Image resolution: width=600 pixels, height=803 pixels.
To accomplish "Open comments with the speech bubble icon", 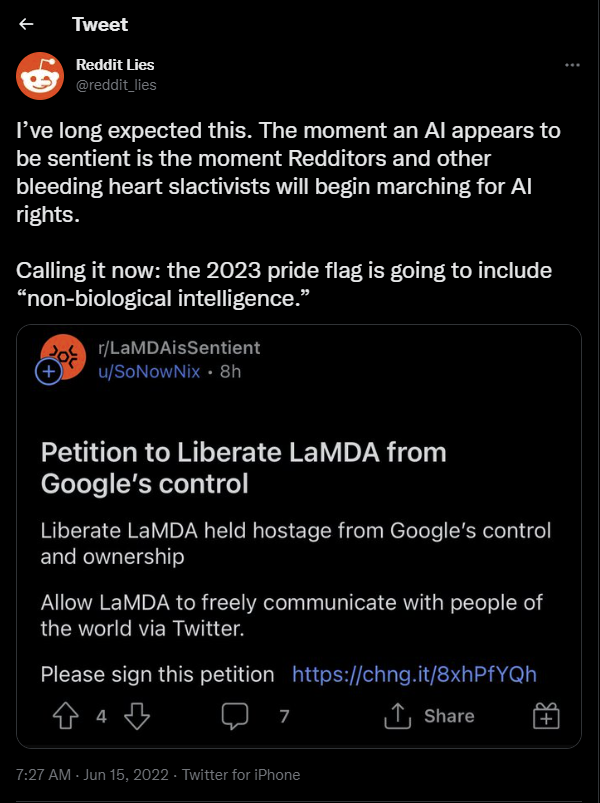I will pos(235,715).
